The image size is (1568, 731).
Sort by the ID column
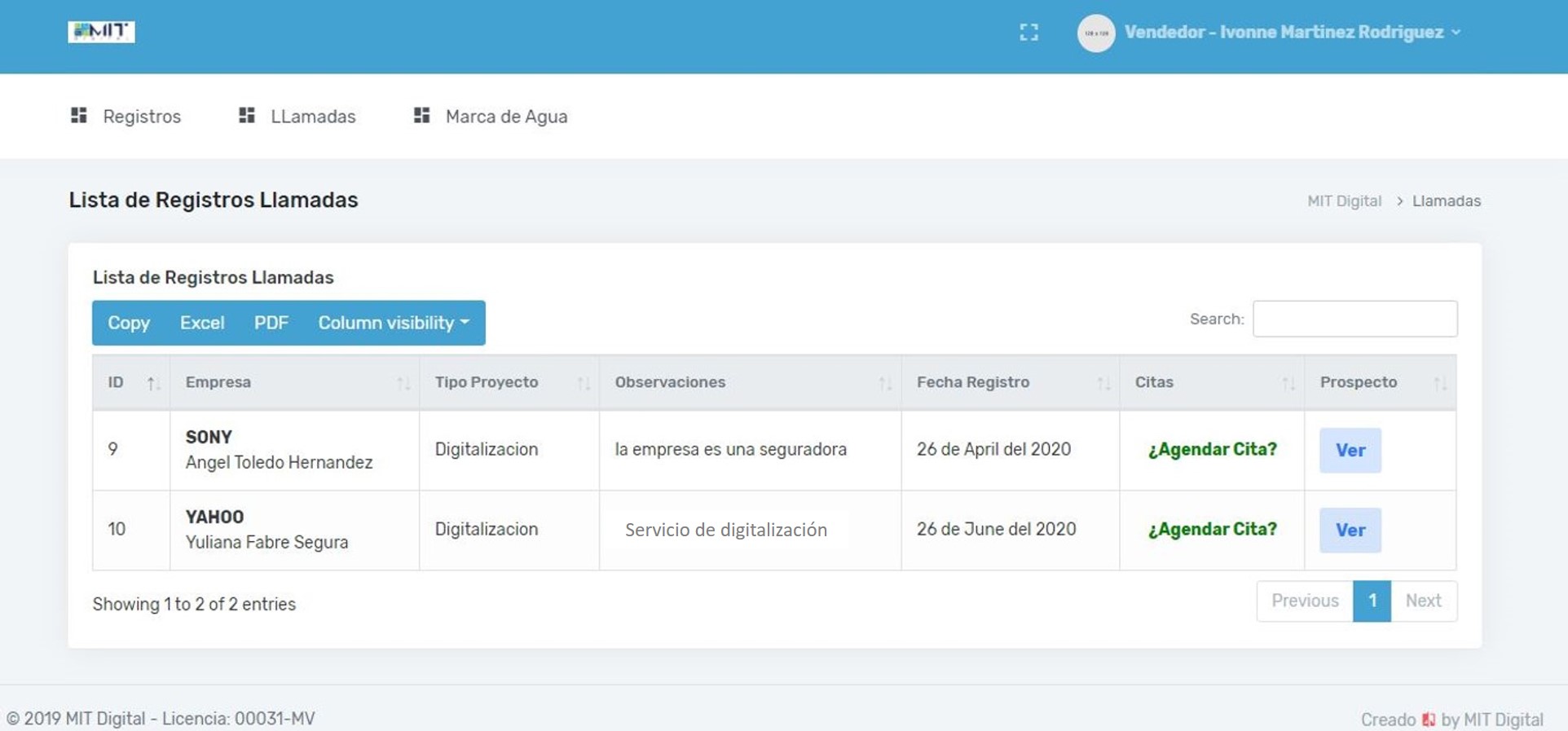point(131,382)
